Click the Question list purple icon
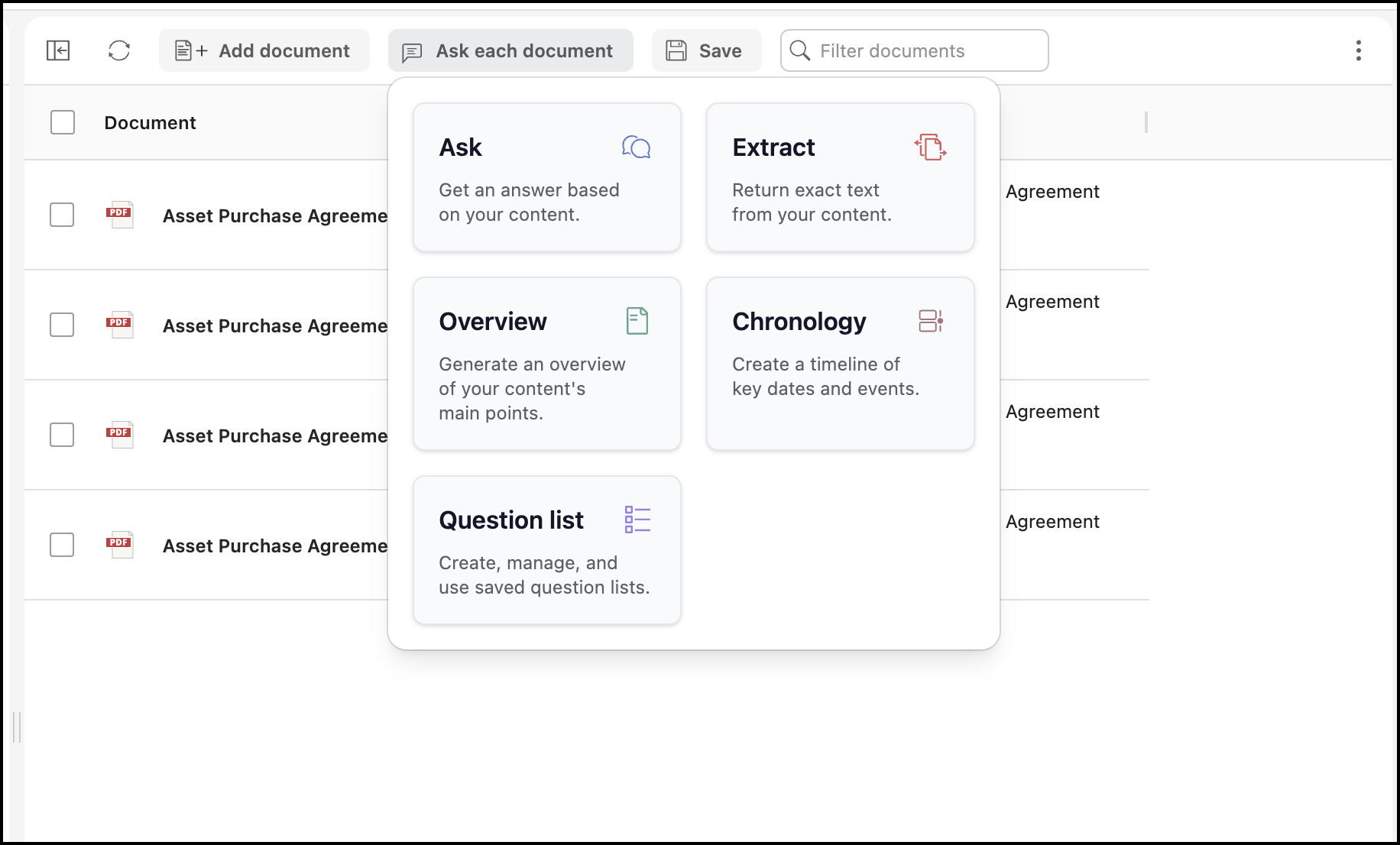This screenshot has width=1400, height=845. coord(637,520)
